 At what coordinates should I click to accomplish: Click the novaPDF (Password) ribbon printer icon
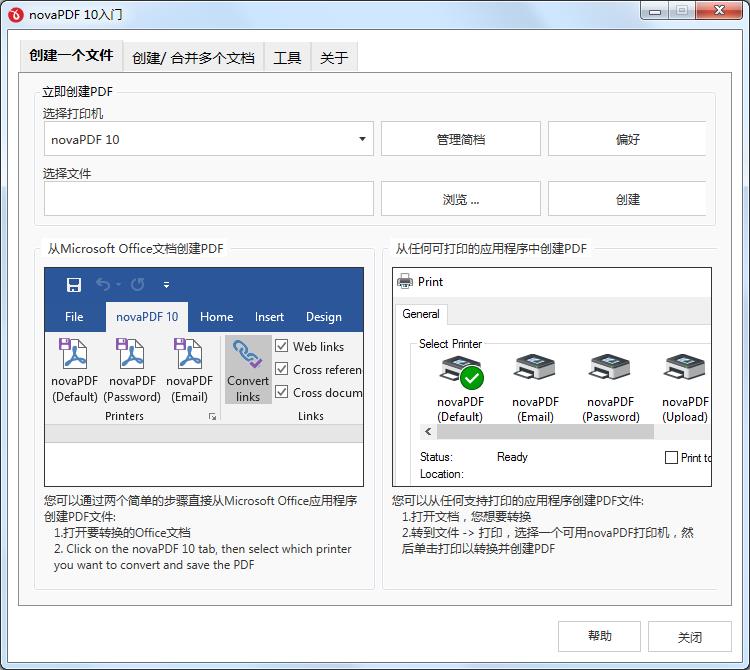click(131, 353)
